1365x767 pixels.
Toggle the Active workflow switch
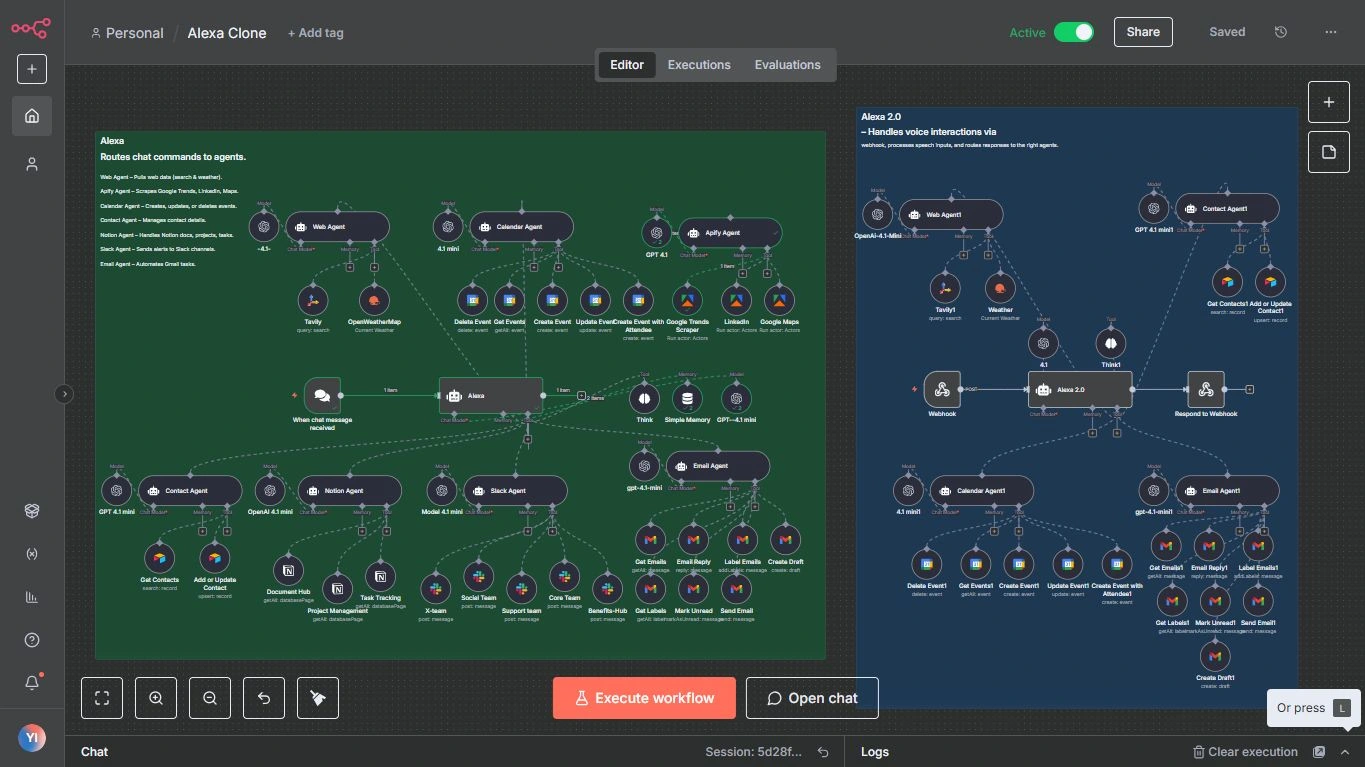point(1074,32)
